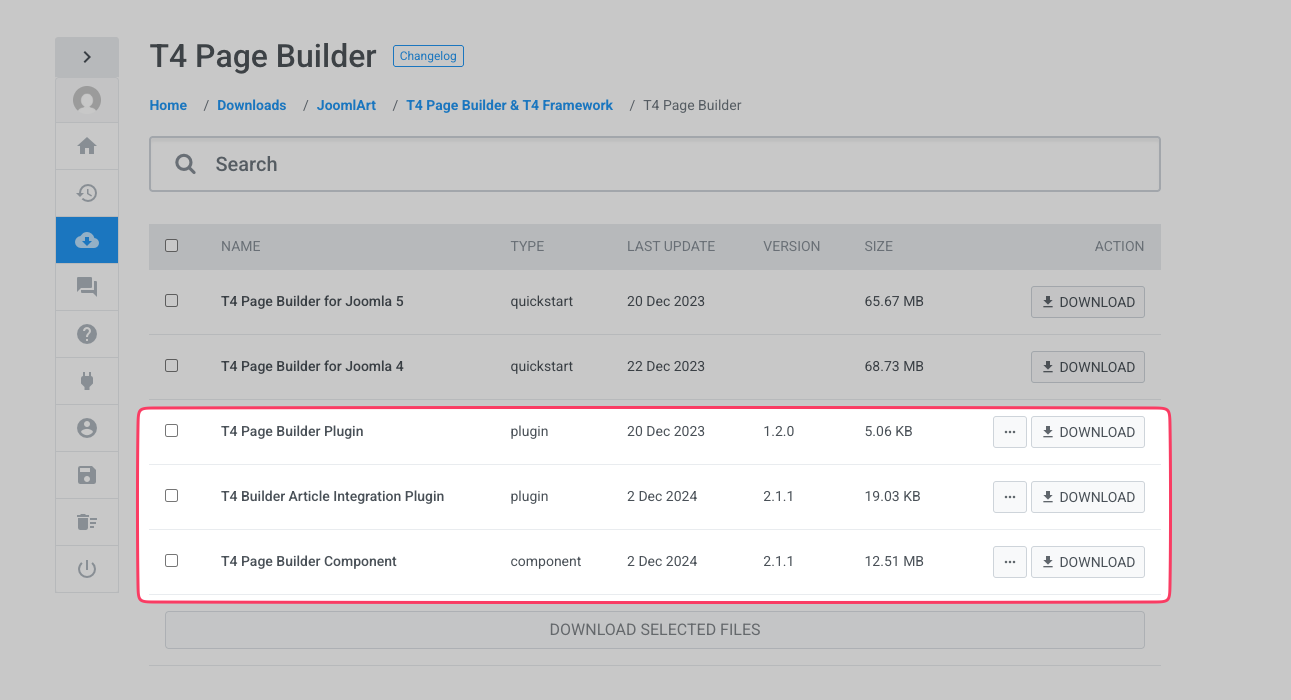
Task: Open more options for Article Integration Plugin
Action: point(1010,497)
